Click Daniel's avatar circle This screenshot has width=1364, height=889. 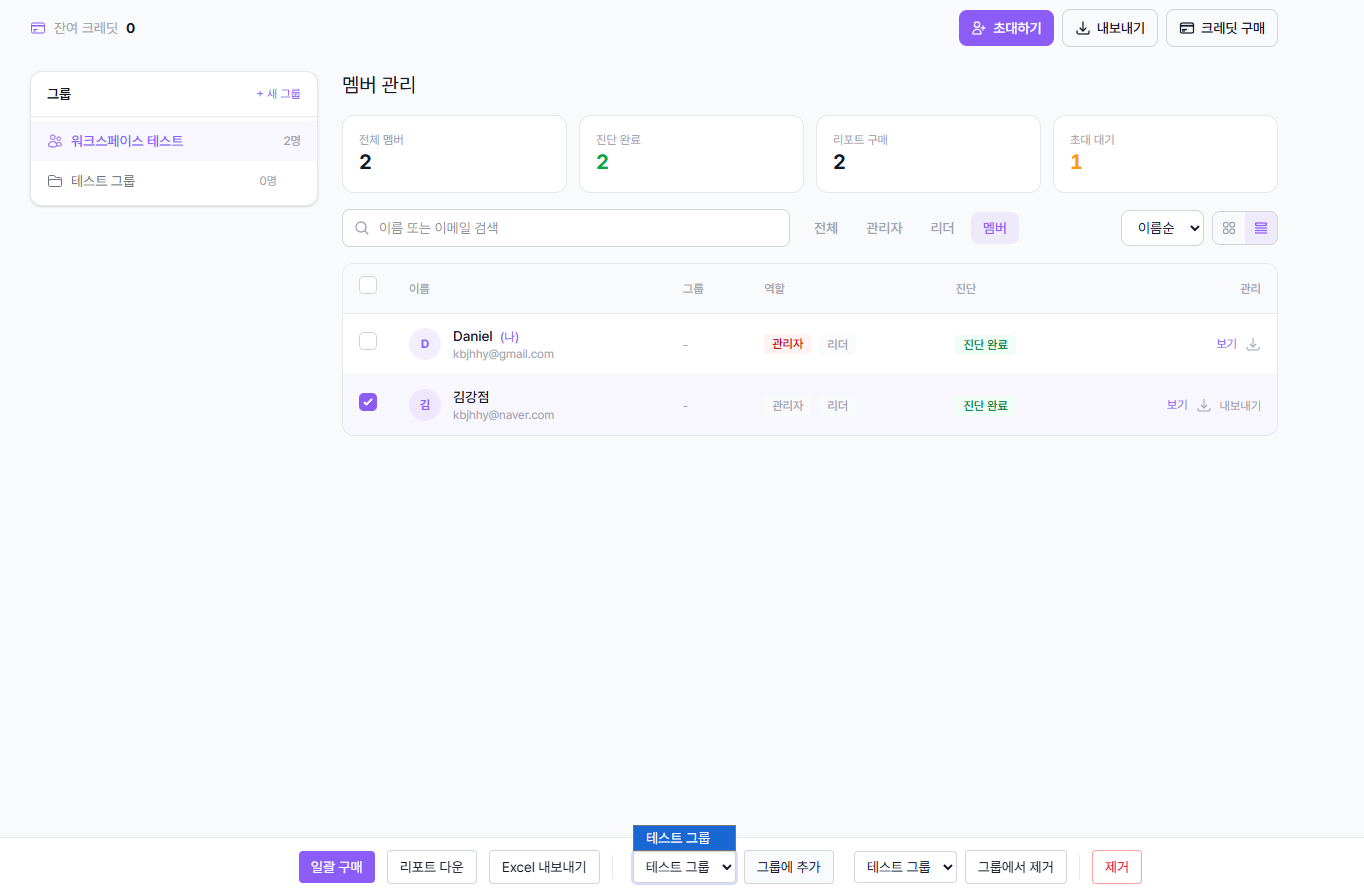pos(425,344)
